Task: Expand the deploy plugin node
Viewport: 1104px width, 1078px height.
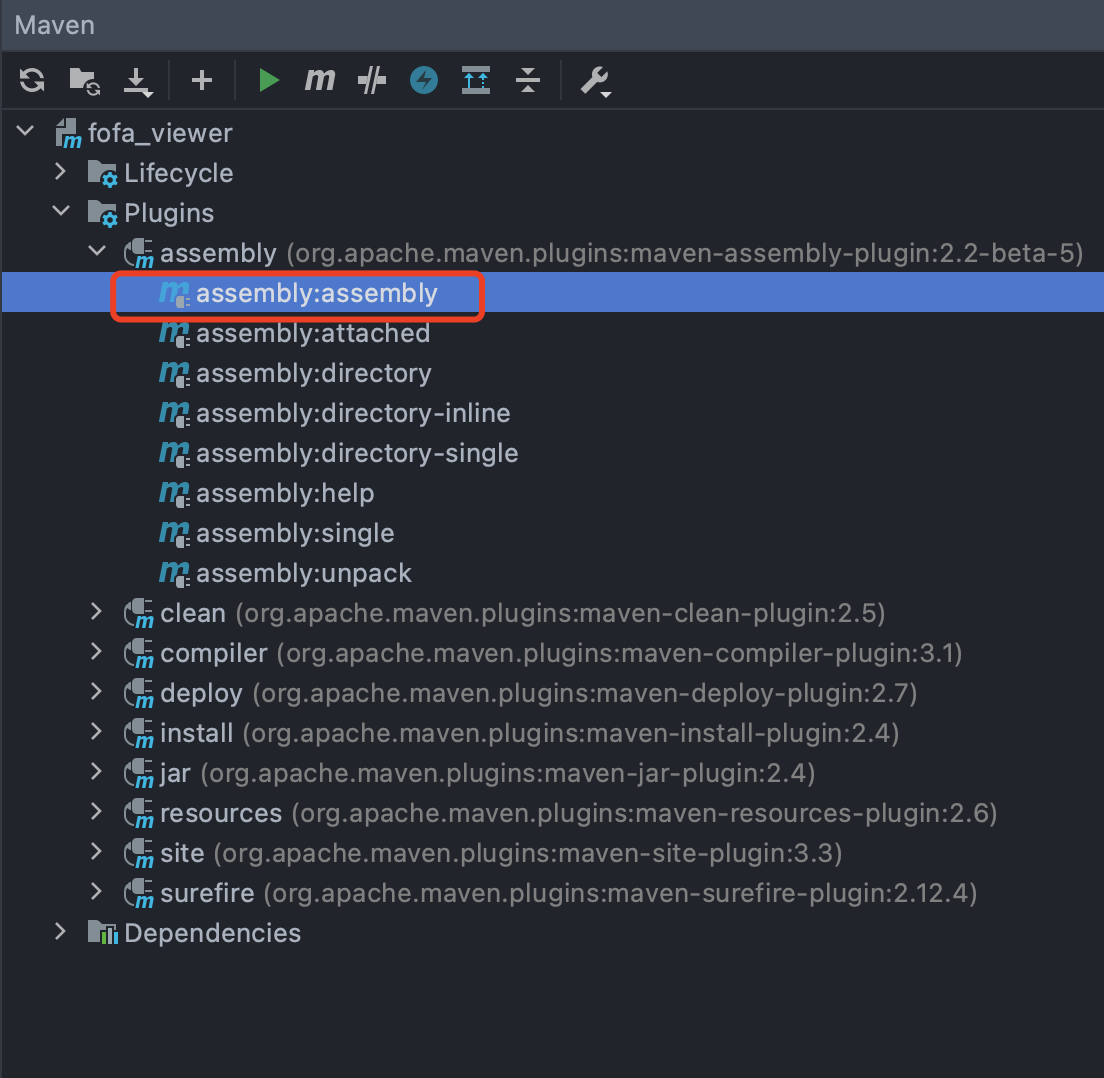Action: (96, 692)
